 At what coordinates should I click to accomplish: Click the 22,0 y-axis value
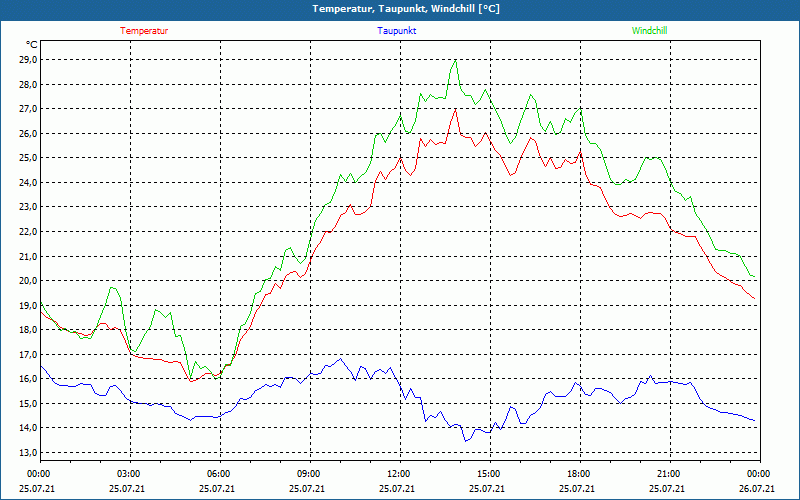29,232
